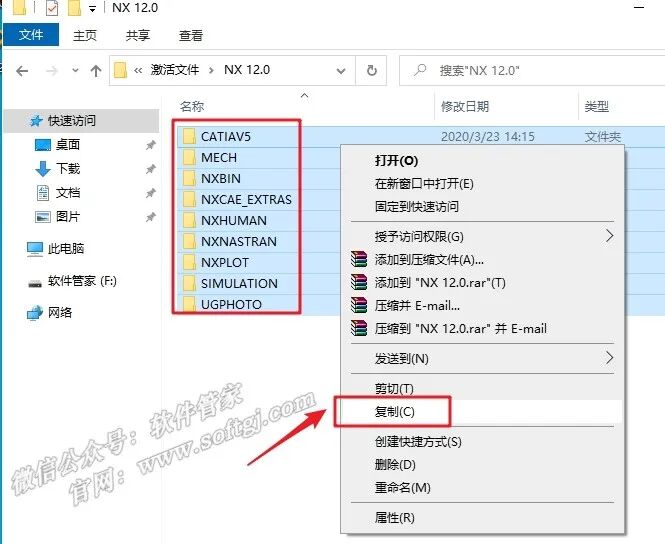665x544 pixels.
Task: Click the 此电脑 monitor icon
Action: click(35, 249)
